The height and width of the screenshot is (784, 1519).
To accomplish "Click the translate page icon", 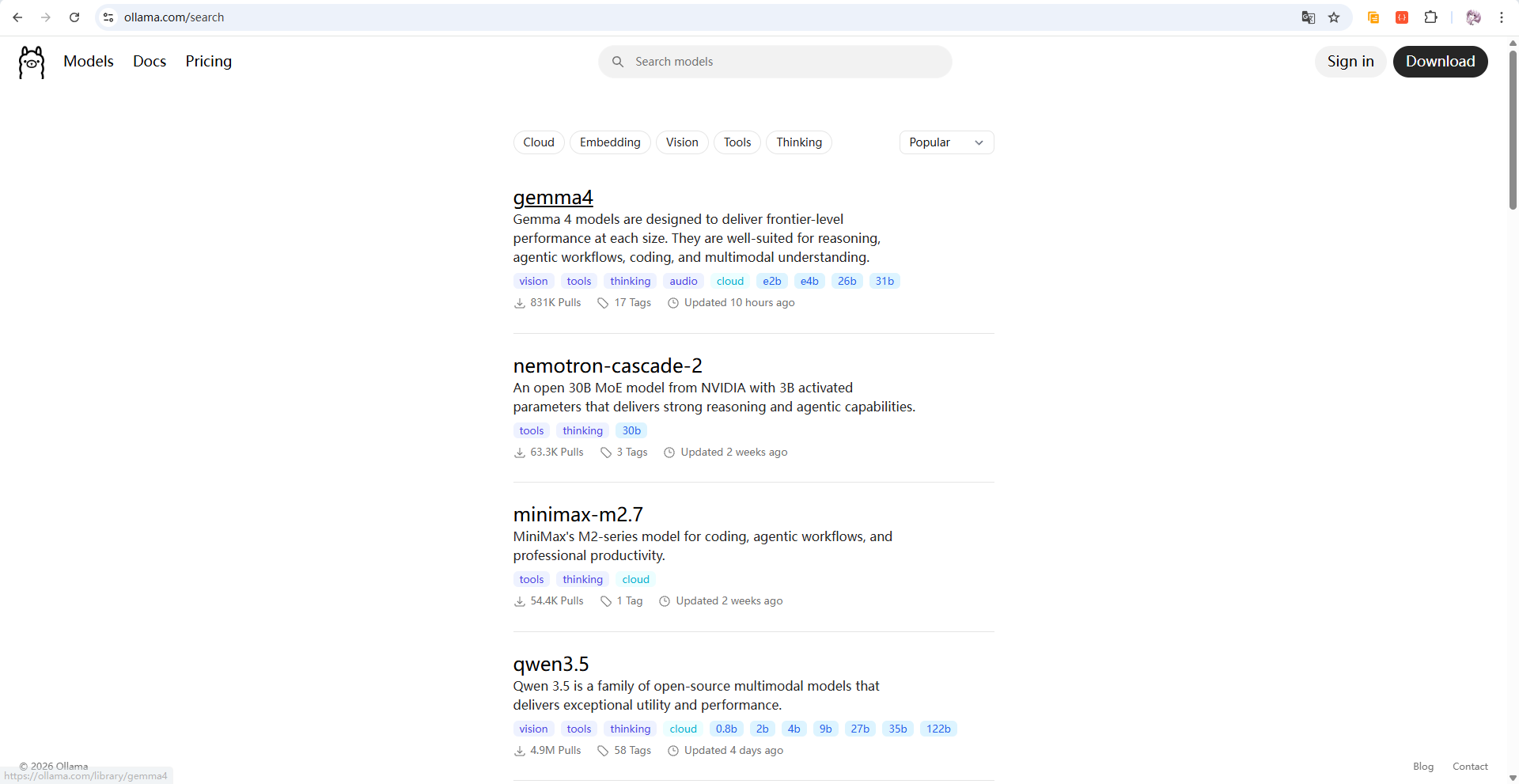I will 1309,17.
